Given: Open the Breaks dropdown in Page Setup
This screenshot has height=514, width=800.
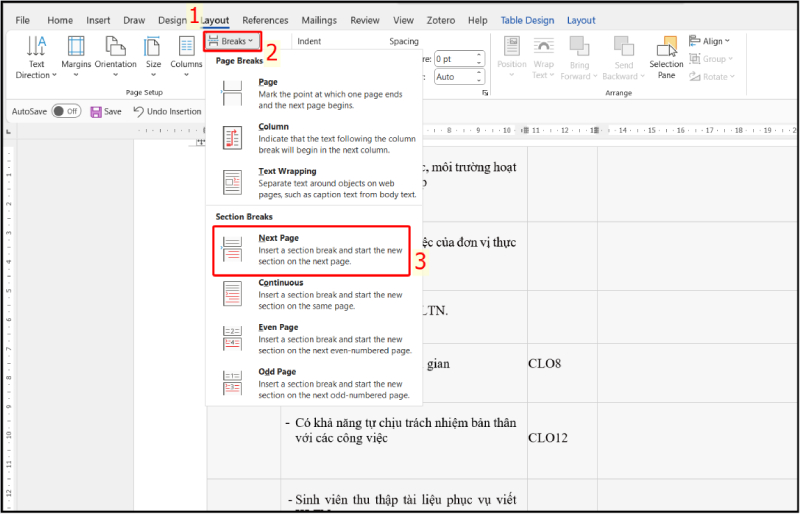Looking at the screenshot, I should (234, 42).
